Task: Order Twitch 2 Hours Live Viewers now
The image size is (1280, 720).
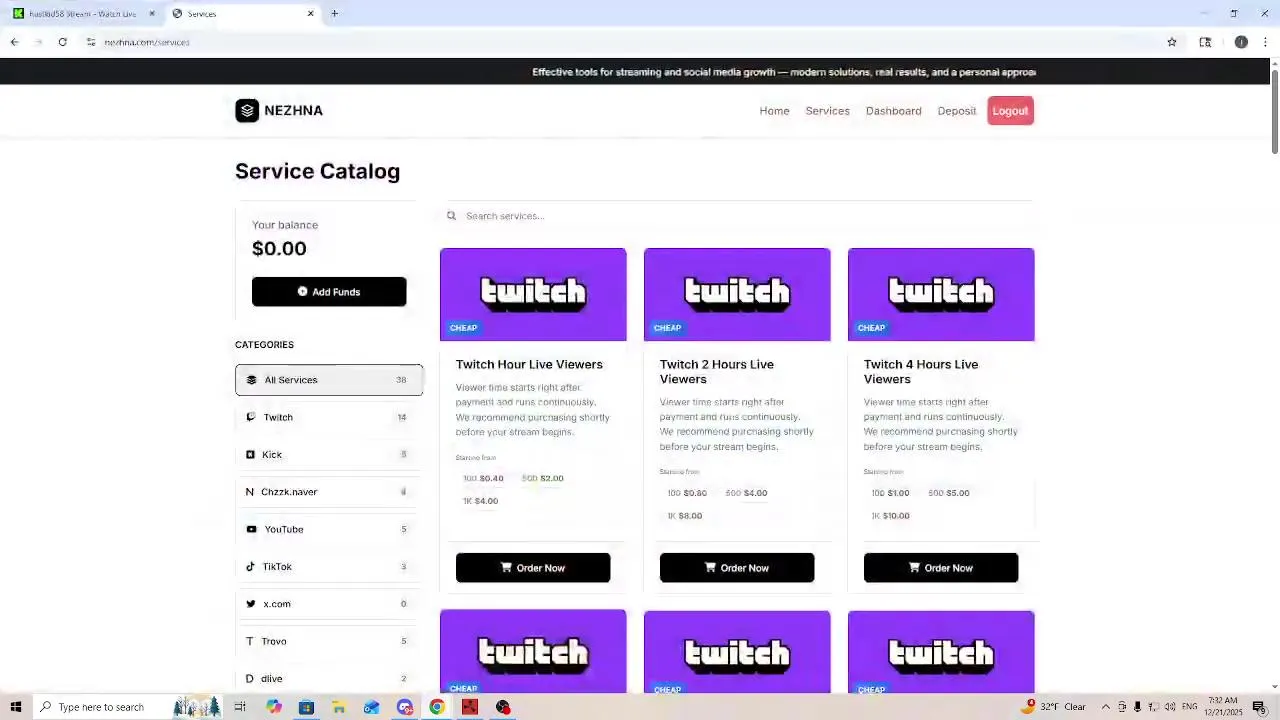Action: click(x=737, y=568)
